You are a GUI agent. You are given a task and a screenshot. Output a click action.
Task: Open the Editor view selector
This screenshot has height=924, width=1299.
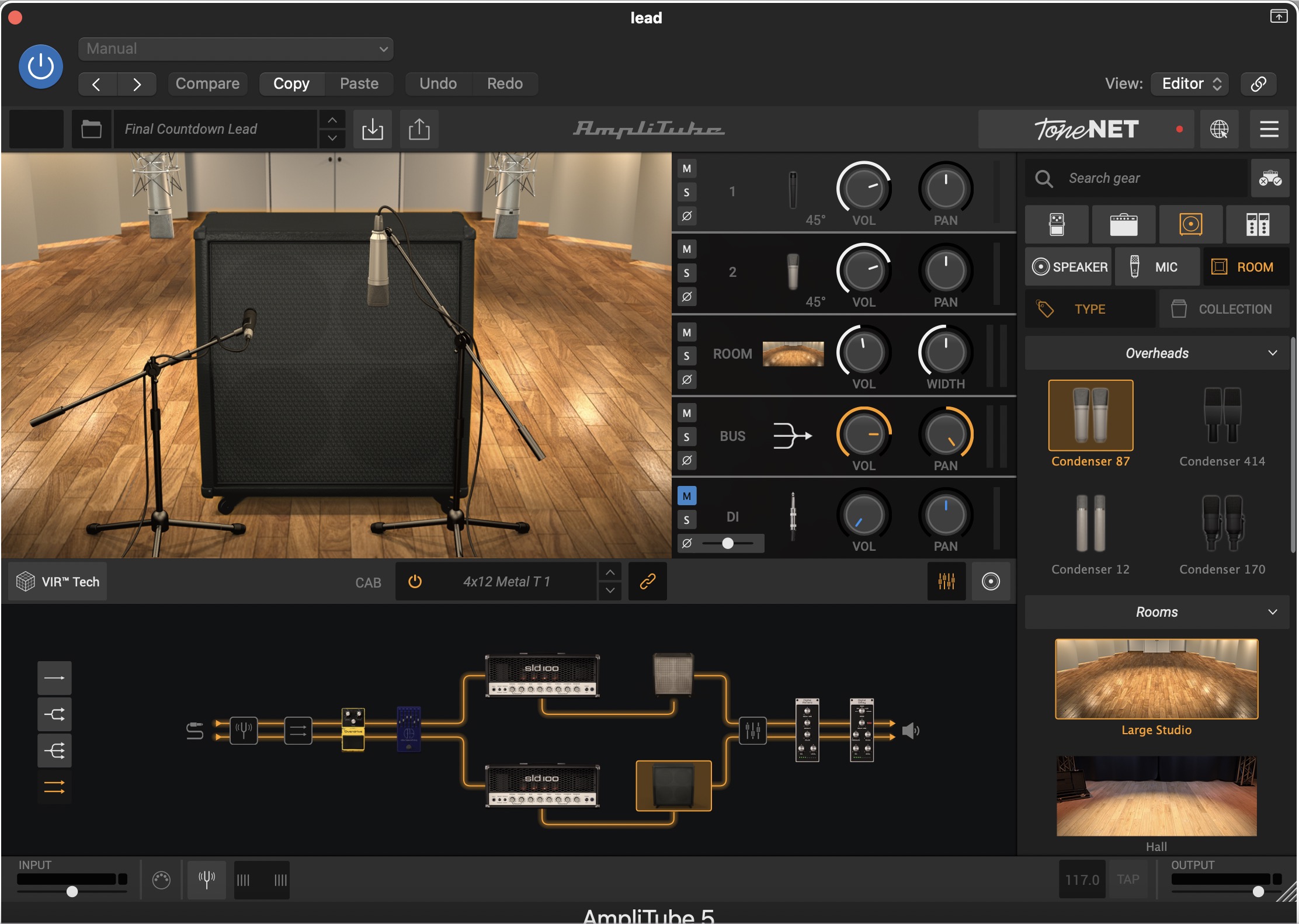pyautogui.click(x=1190, y=84)
